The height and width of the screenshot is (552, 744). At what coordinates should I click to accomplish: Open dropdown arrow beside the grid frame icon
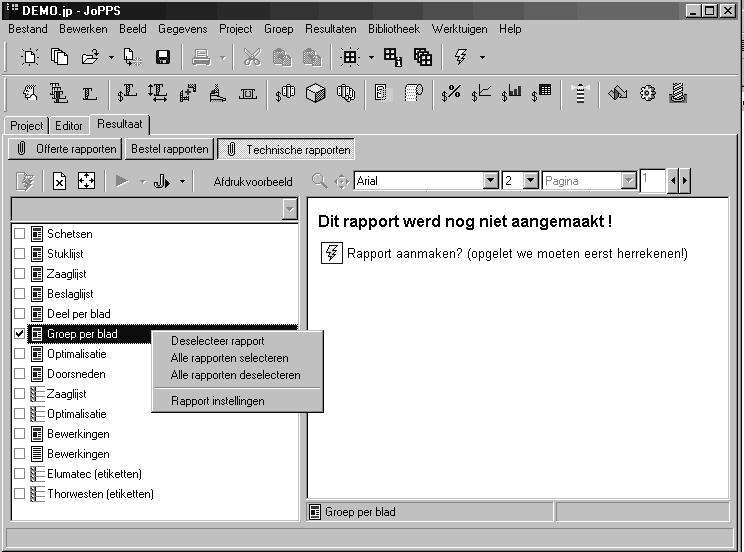pos(371,57)
